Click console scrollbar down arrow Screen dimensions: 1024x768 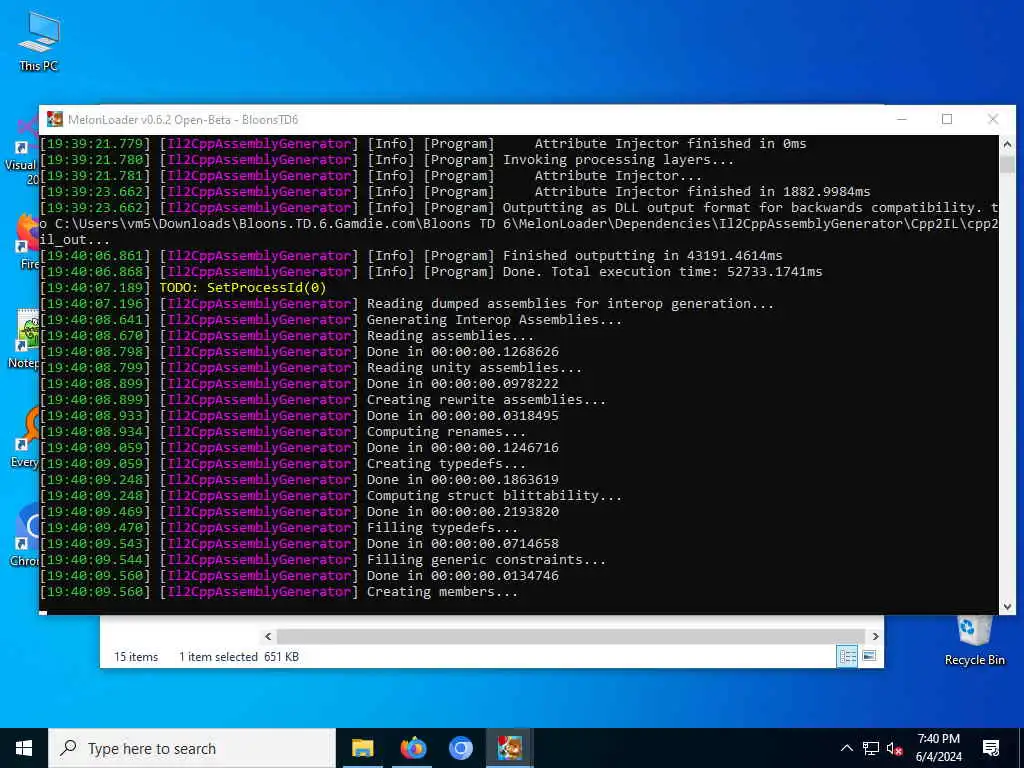tap(1007, 607)
